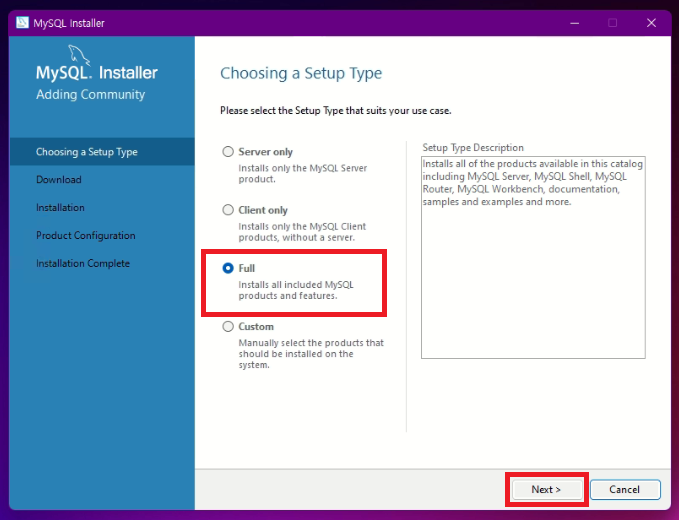Click the 'MySQL Installer' window title text

tap(69, 23)
